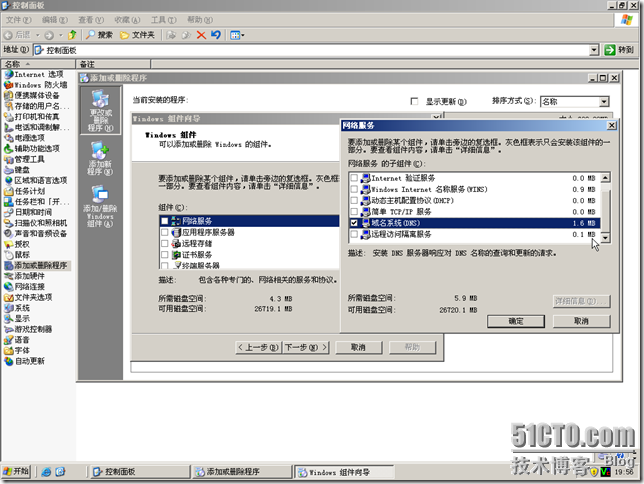Open 区域和语言选项 item

(x=36, y=180)
